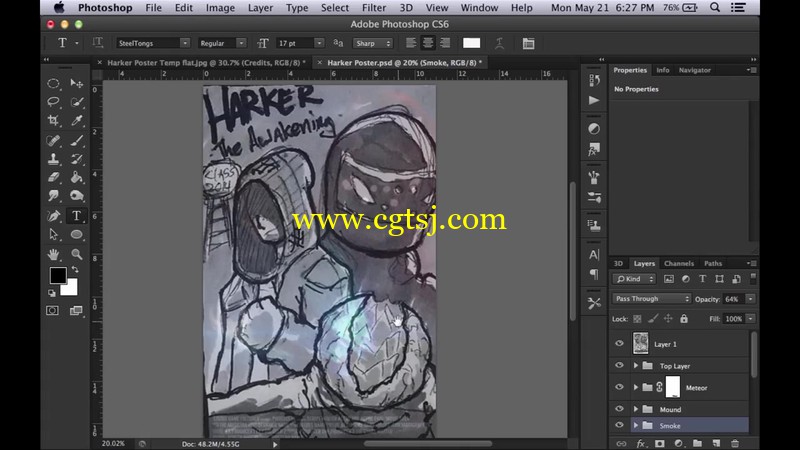Create a new group folder icon
The width and height of the screenshot is (800, 450).
(697, 443)
